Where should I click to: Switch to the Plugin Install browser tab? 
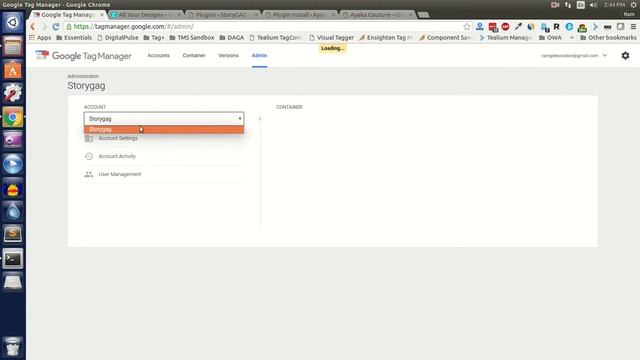(300, 15)
